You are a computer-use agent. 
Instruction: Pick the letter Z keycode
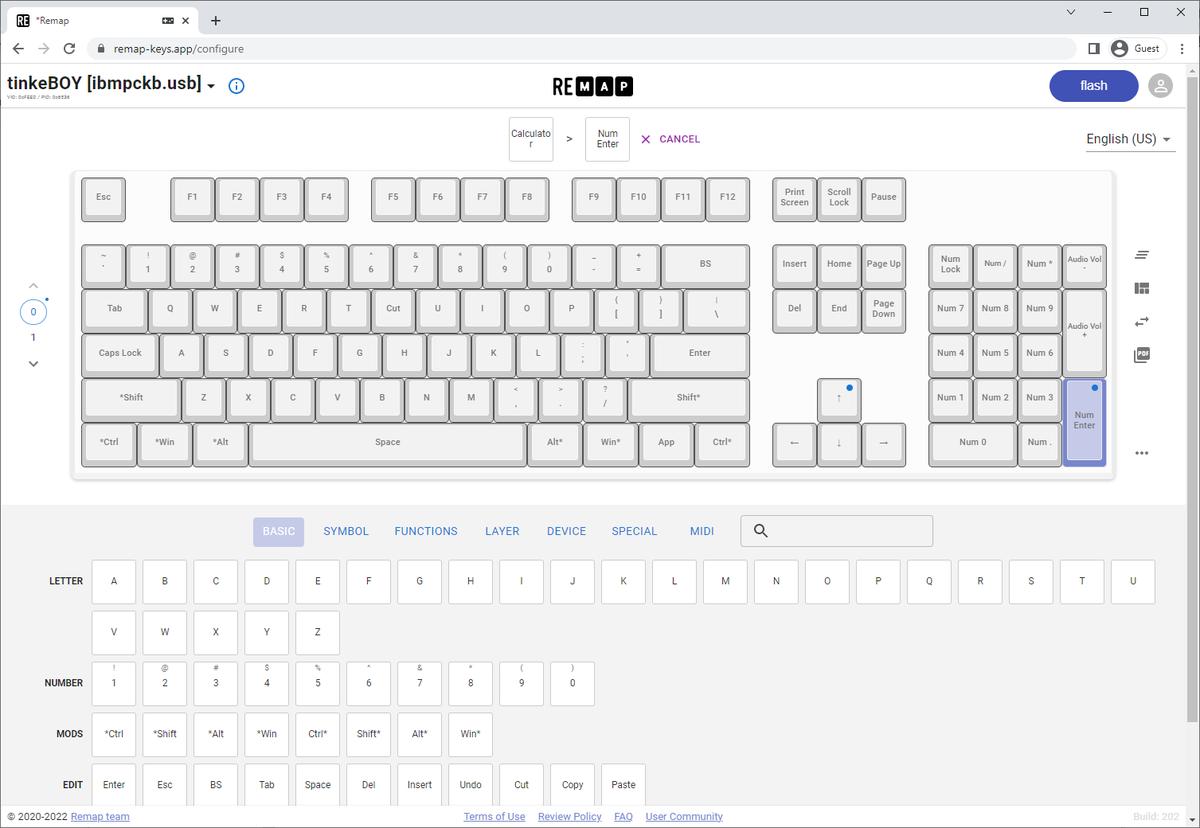click(317, 632)
